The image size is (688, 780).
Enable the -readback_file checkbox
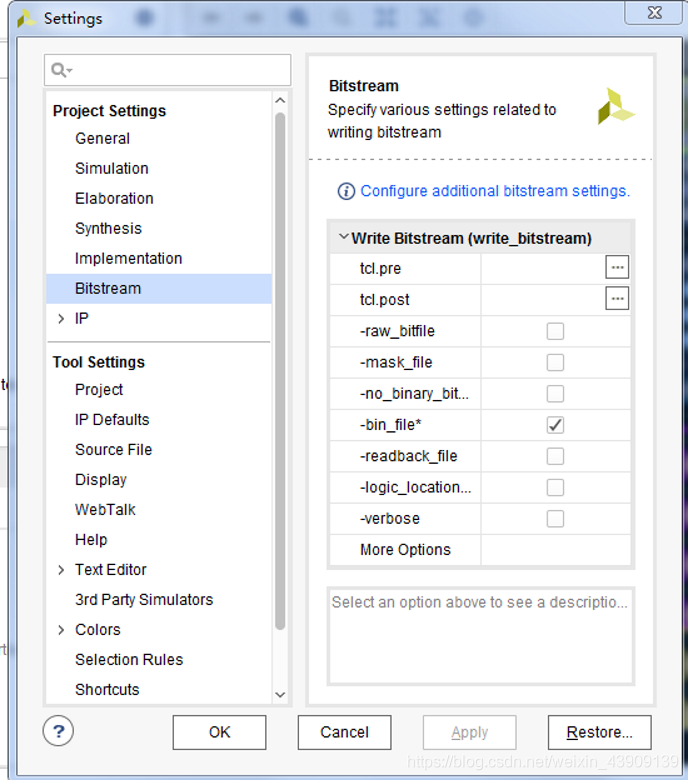point(555,456)
